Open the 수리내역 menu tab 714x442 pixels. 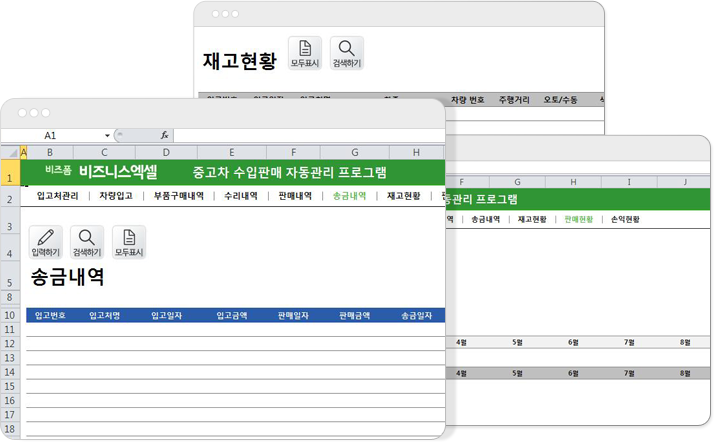click(241, 196)
